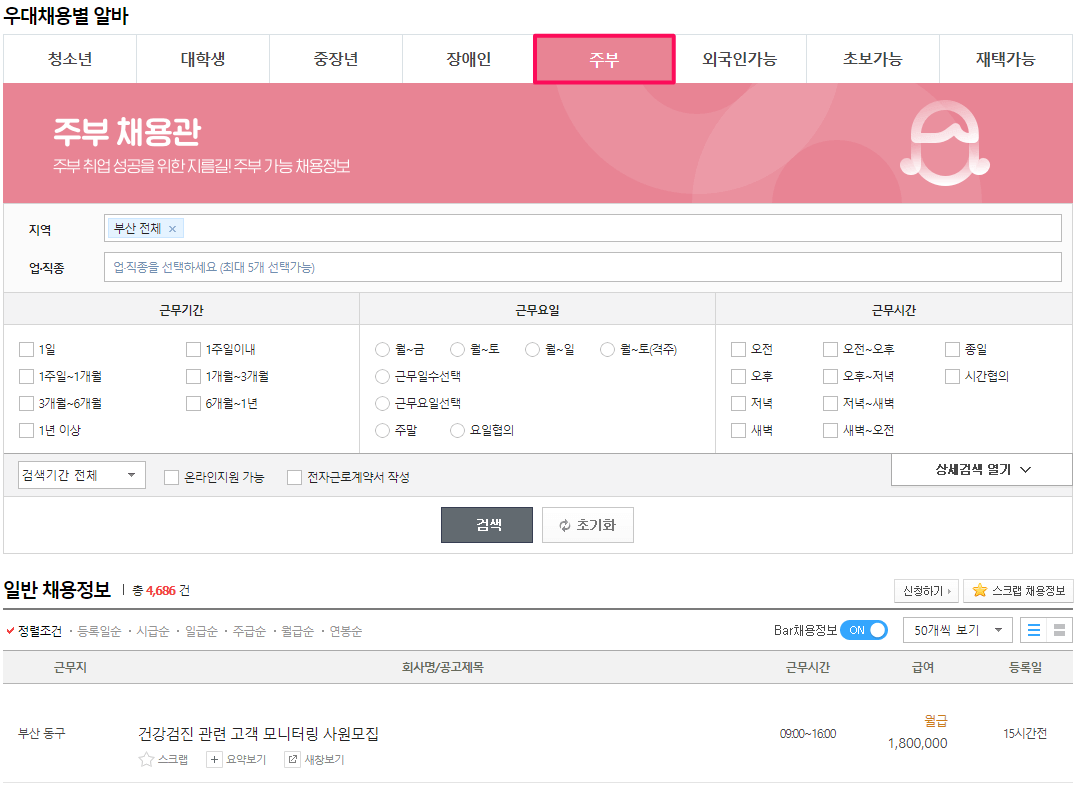Check the 1주일이내 work period option
The width and height of the screenshot is (1076, 785).
(x=193, y=348)
